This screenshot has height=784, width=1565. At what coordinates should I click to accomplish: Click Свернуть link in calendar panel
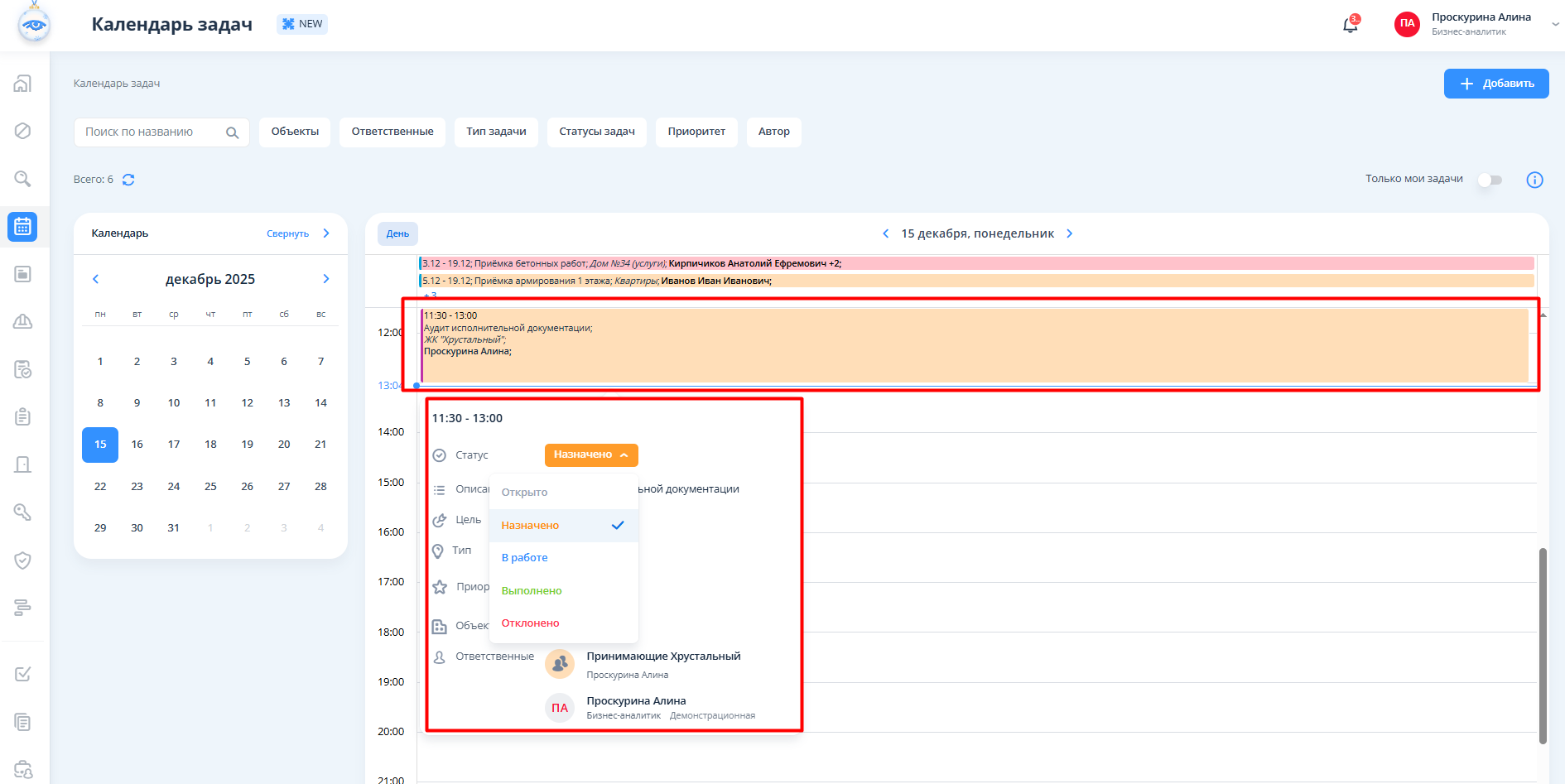click(287, 233)
